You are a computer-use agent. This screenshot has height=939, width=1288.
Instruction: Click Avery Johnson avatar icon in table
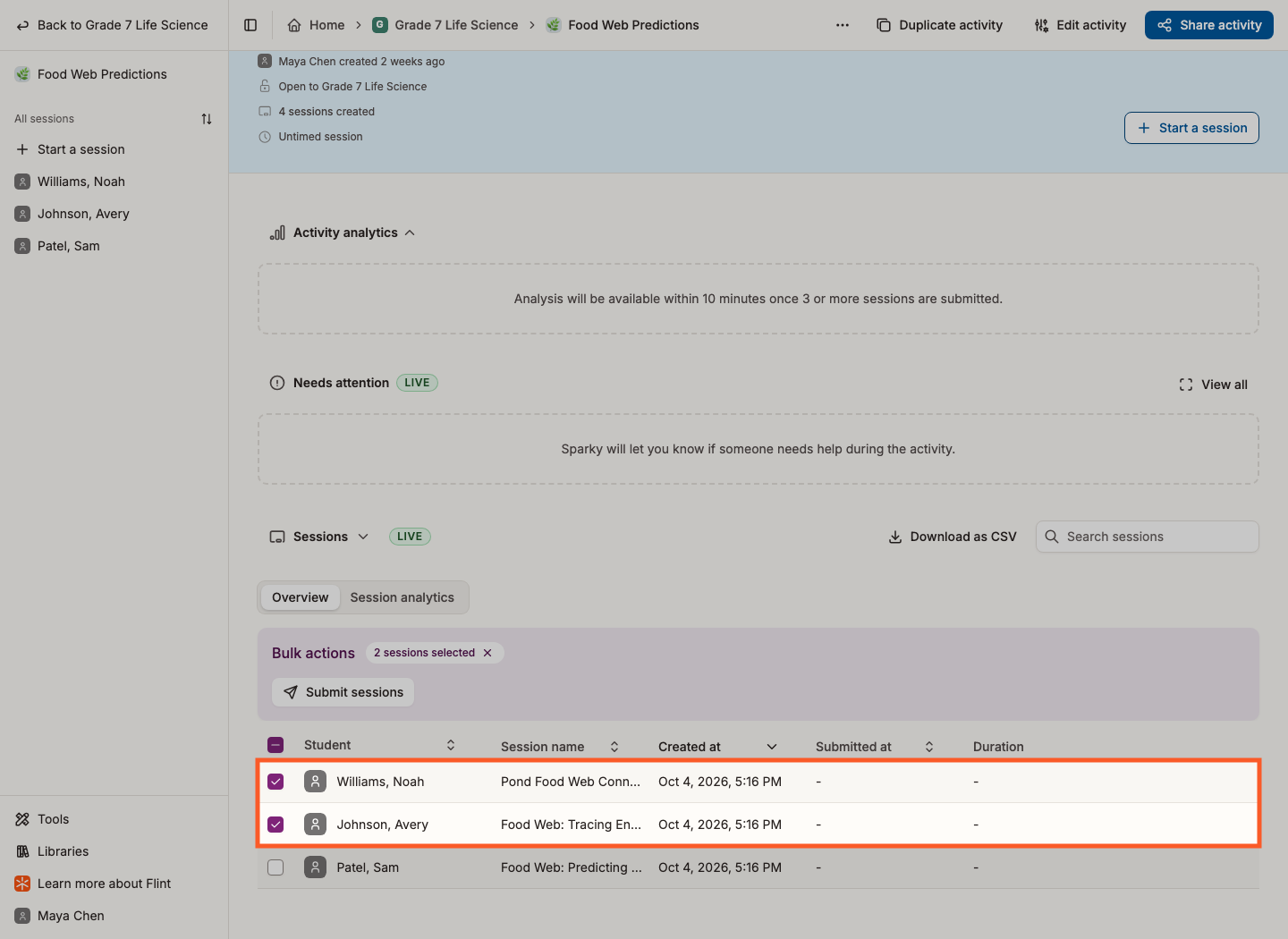tap(315, 825)
